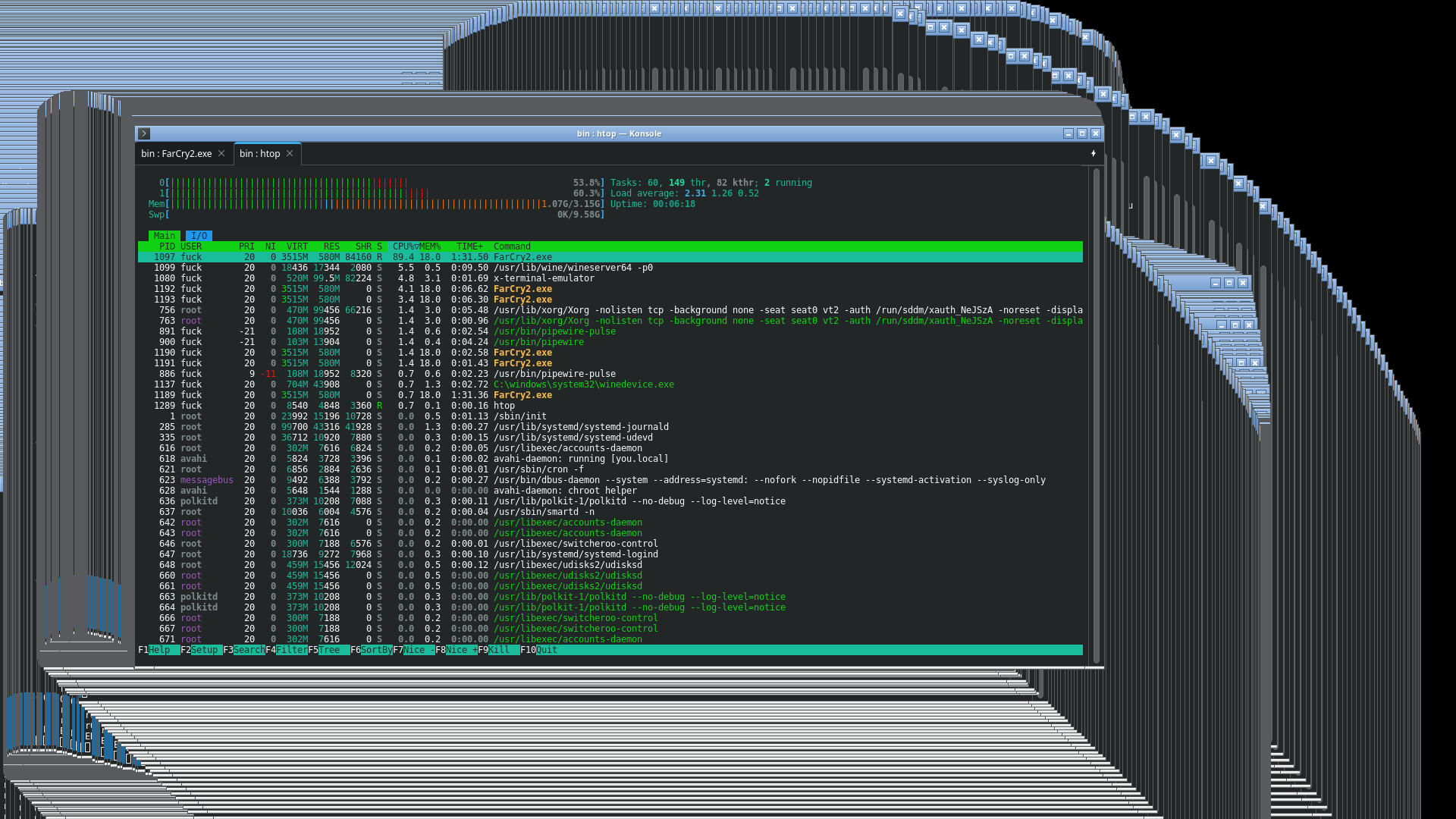The width and height of the screenshot is (1456, 819).
Task: Select the x-terminal-emulator process row
Action: (610, 278)
